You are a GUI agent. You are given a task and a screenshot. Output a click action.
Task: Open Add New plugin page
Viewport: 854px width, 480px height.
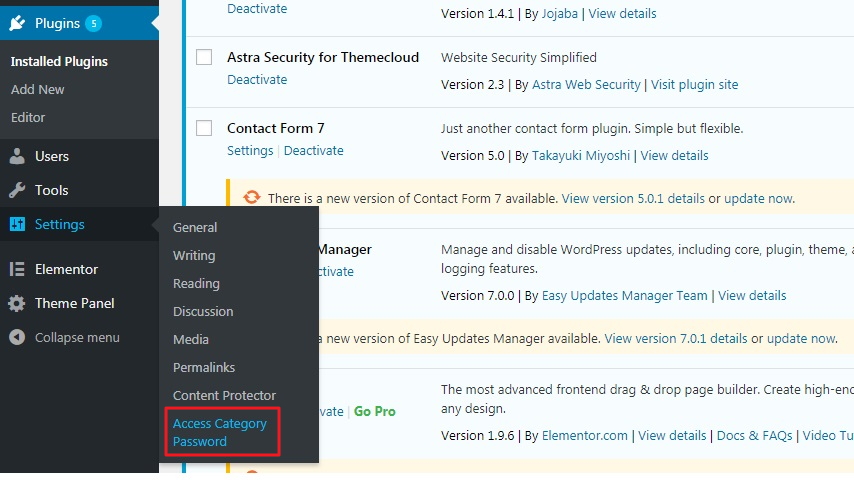pos(38,89)
